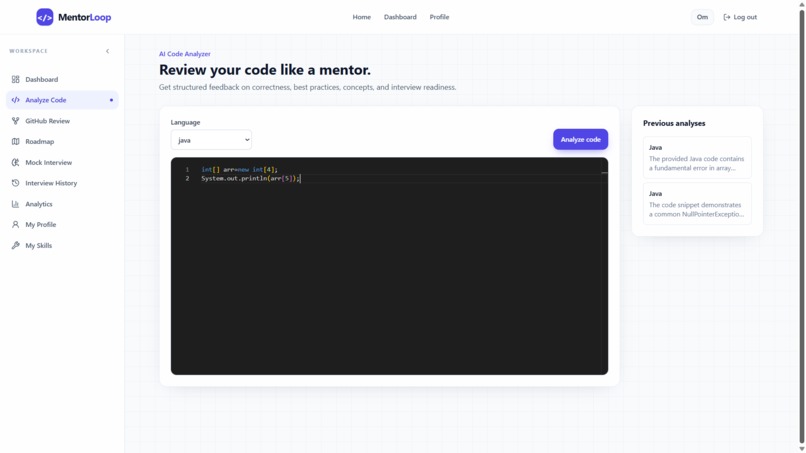Click the log out arrow icon

727,17
